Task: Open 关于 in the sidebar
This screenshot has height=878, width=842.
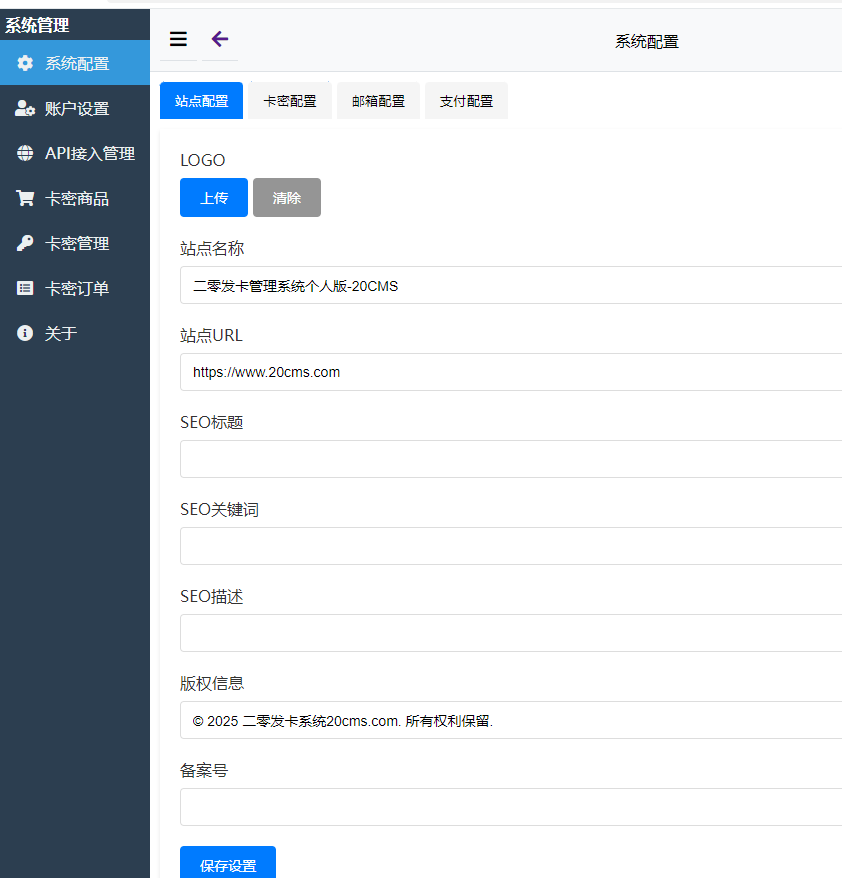Action: pyautogui.click(x=75, y=333)
